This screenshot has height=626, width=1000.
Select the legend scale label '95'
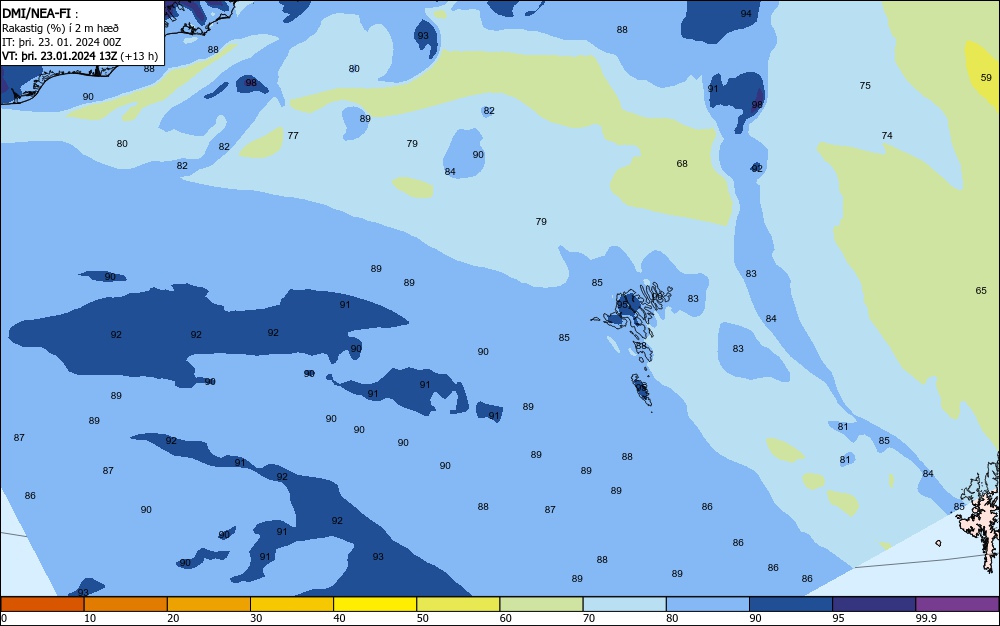pos(838,618)
